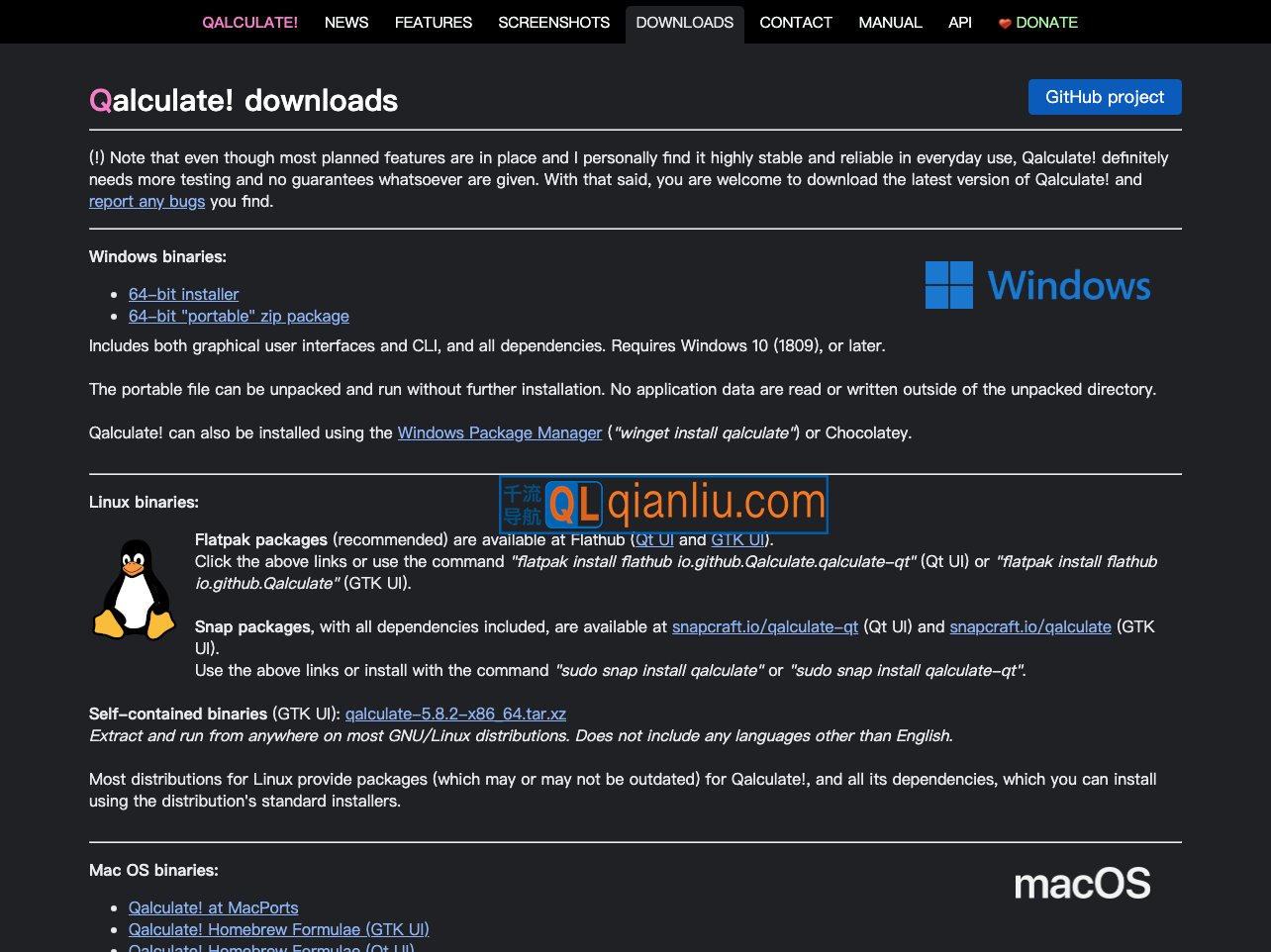Open the Contact page
Image resolution: width=1271 pixels, height=952 pixels.
pyautogui.click(x=796, y=22)
